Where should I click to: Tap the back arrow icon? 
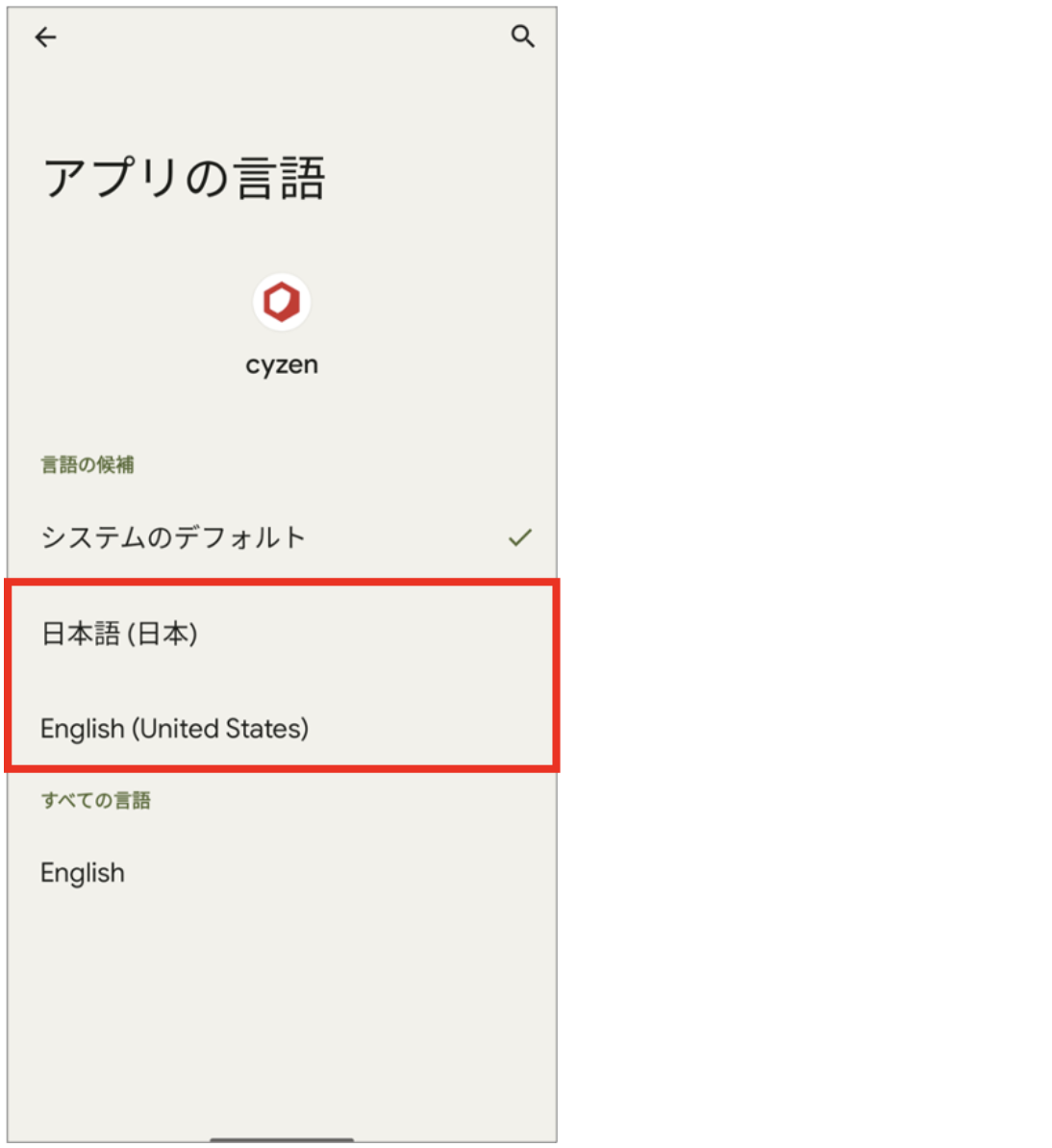coord(45,37)
